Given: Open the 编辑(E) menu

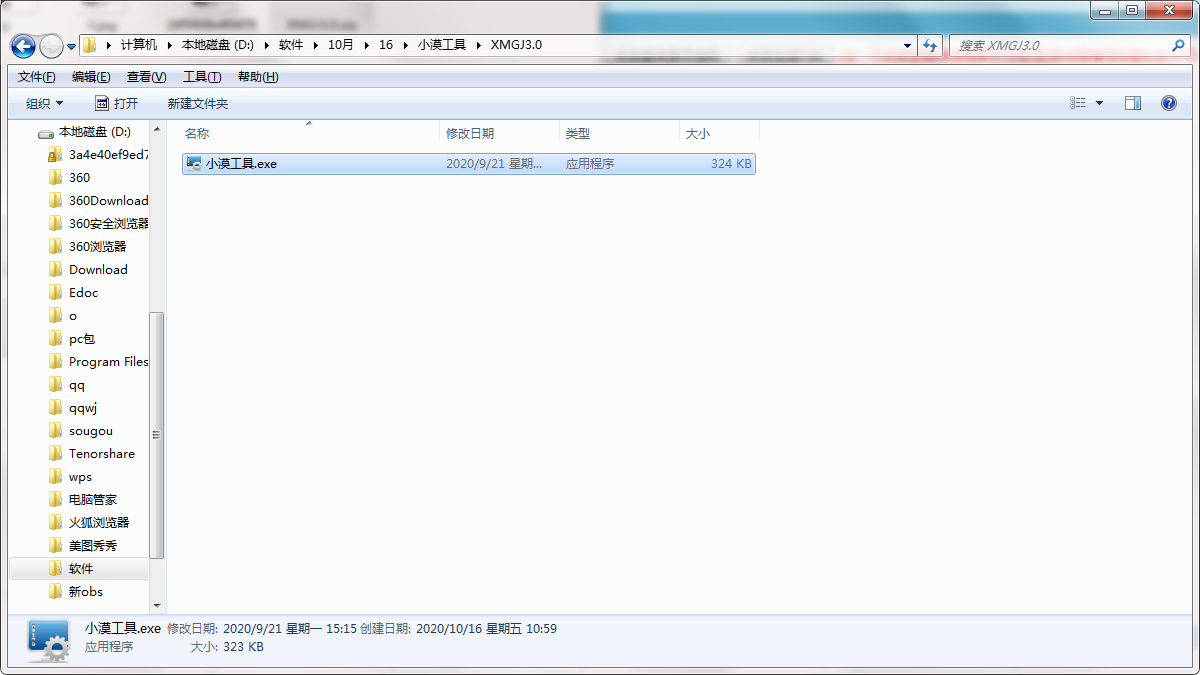Looking at the screenshot, I should point(91,77).
